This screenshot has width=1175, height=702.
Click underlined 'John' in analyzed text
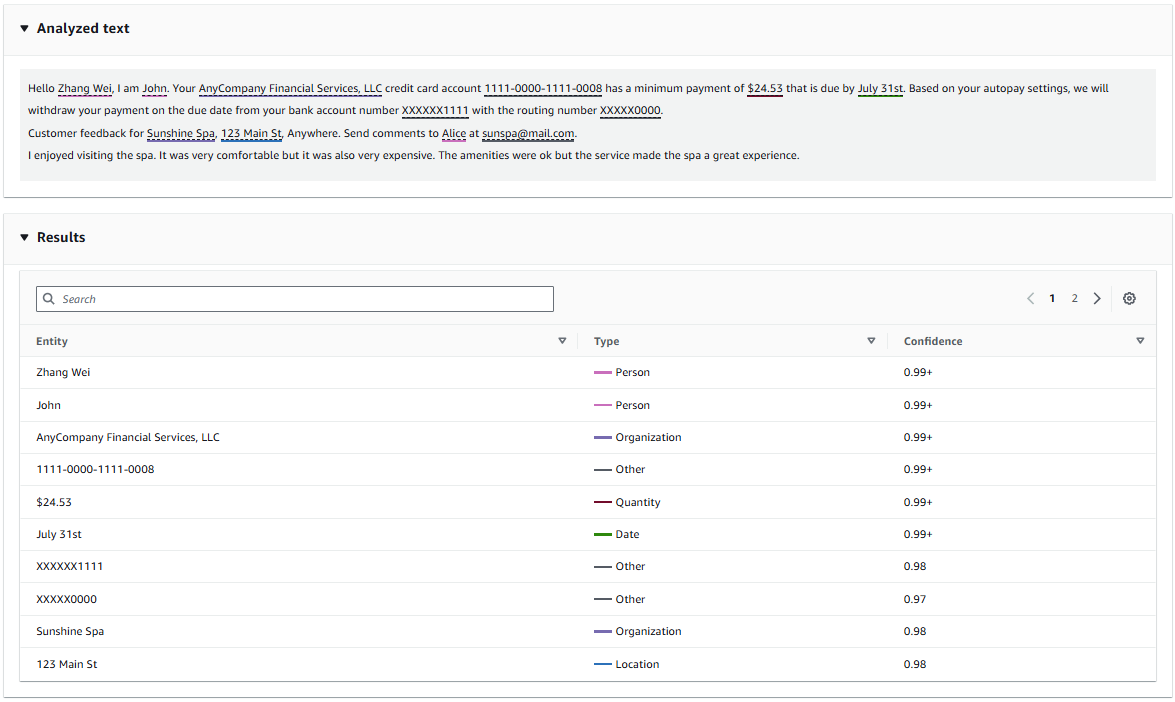[x=154, y=88]
